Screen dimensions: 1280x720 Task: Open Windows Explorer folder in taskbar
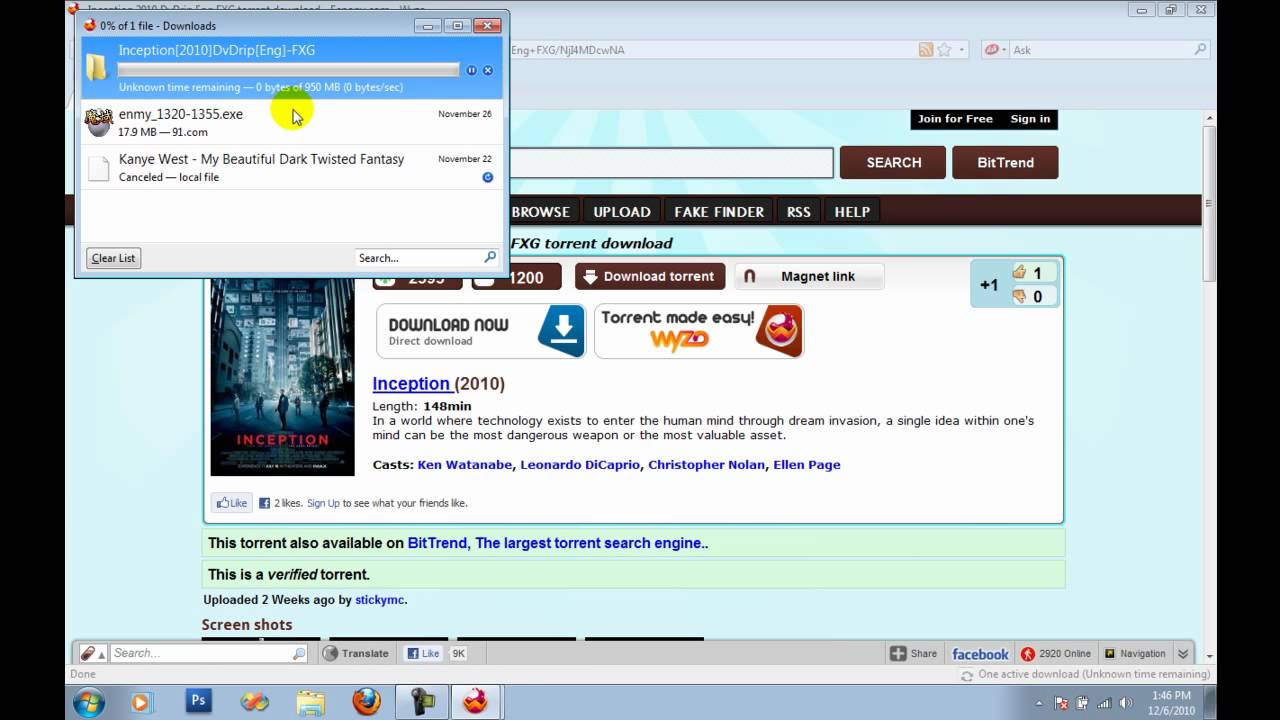[x=310, y=701]
